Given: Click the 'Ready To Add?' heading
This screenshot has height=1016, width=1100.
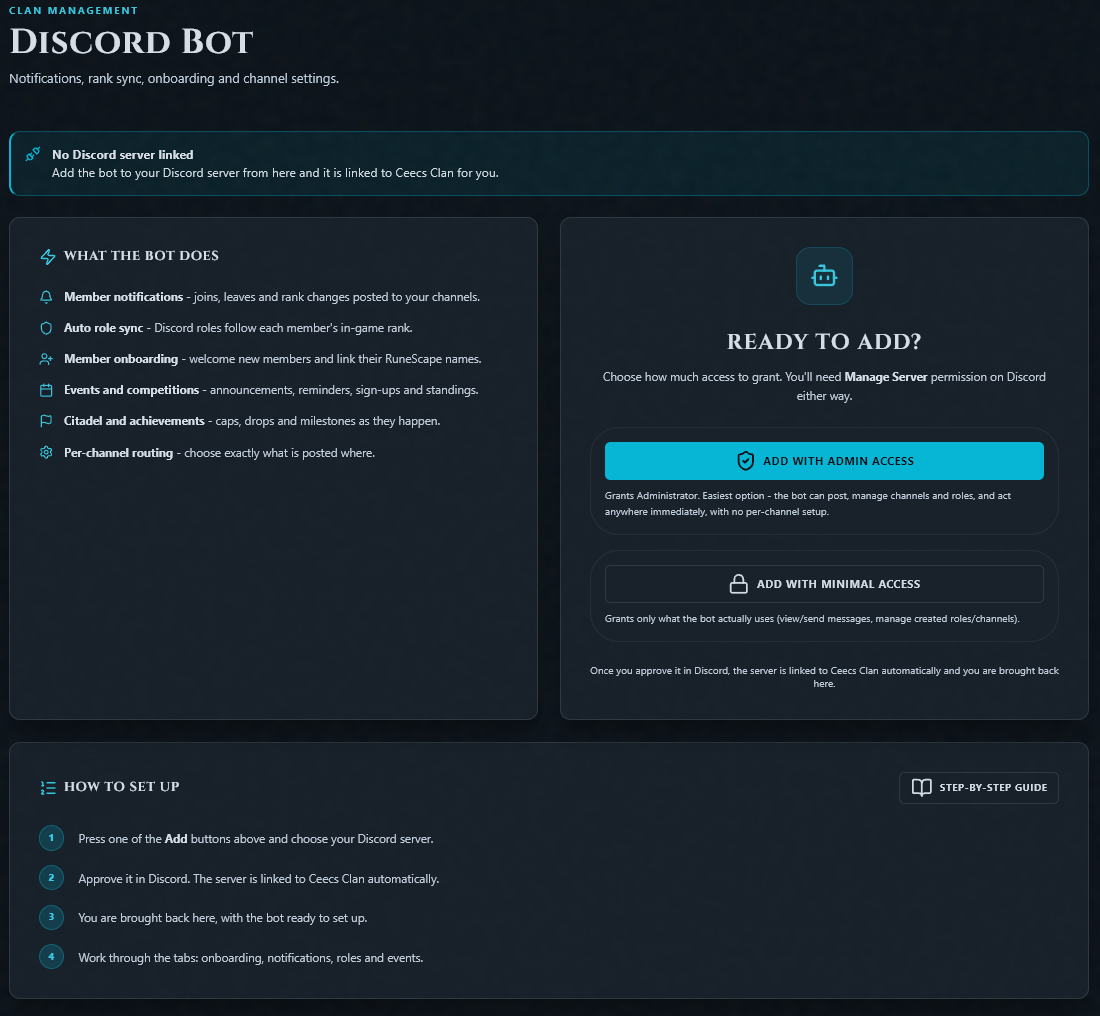Looking at the screenshot, I should [824, 341].
